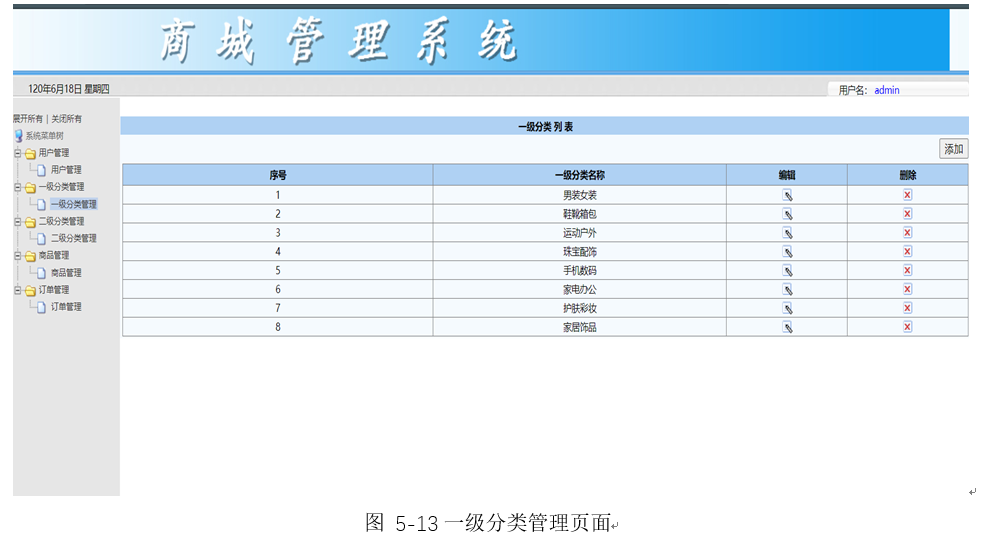
Task: Collapse the 二级分类管理 tree node
Action: point(18,221)
